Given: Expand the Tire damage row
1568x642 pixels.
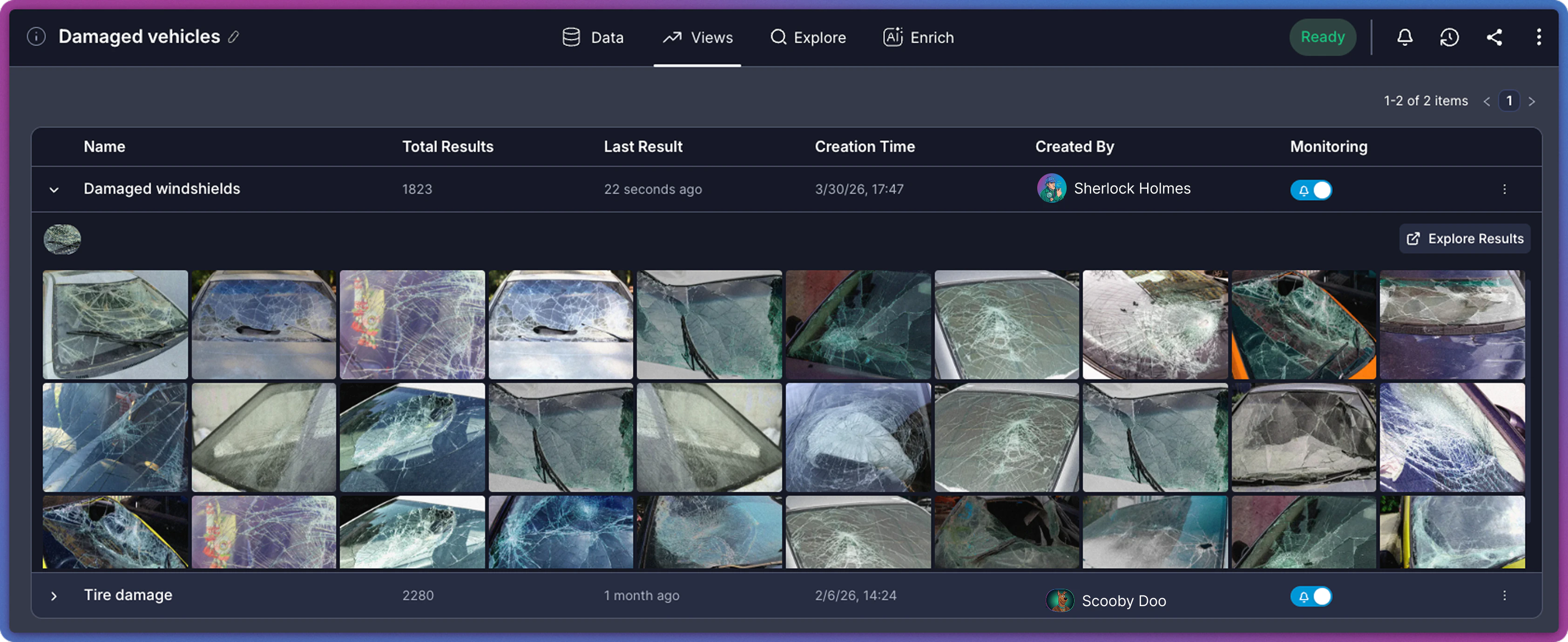Looking at the screenshot, I should [54, 595].
